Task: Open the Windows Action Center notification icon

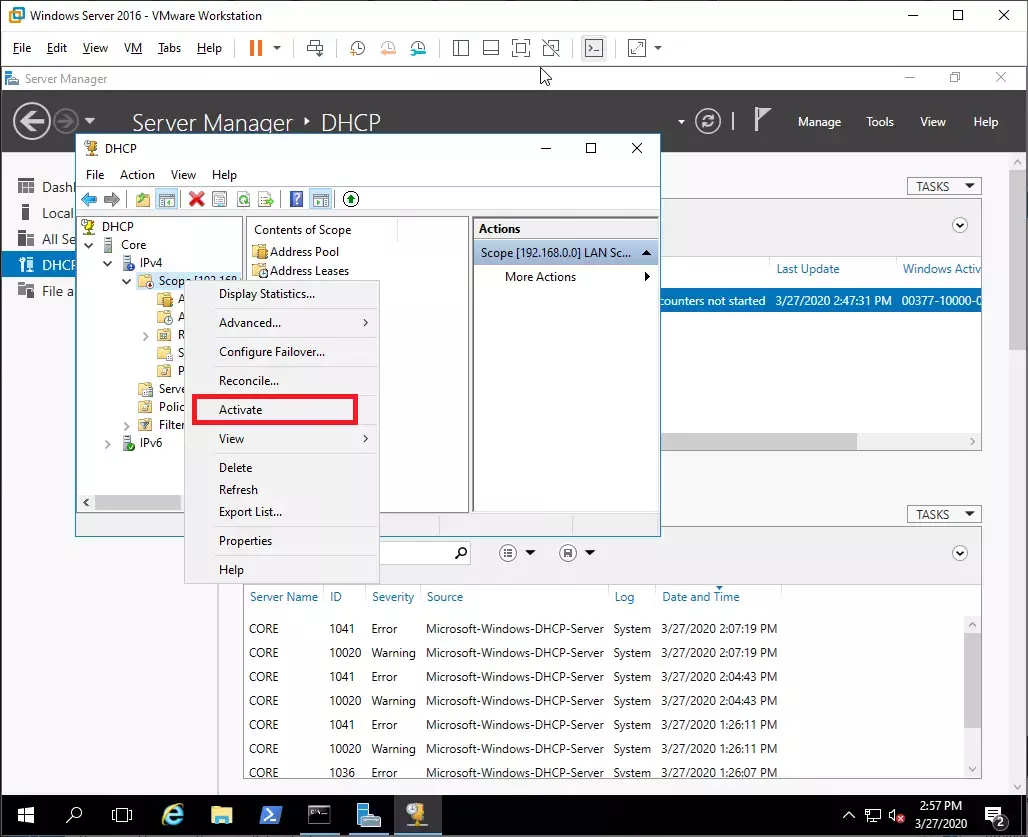Action: coord(996,817)
